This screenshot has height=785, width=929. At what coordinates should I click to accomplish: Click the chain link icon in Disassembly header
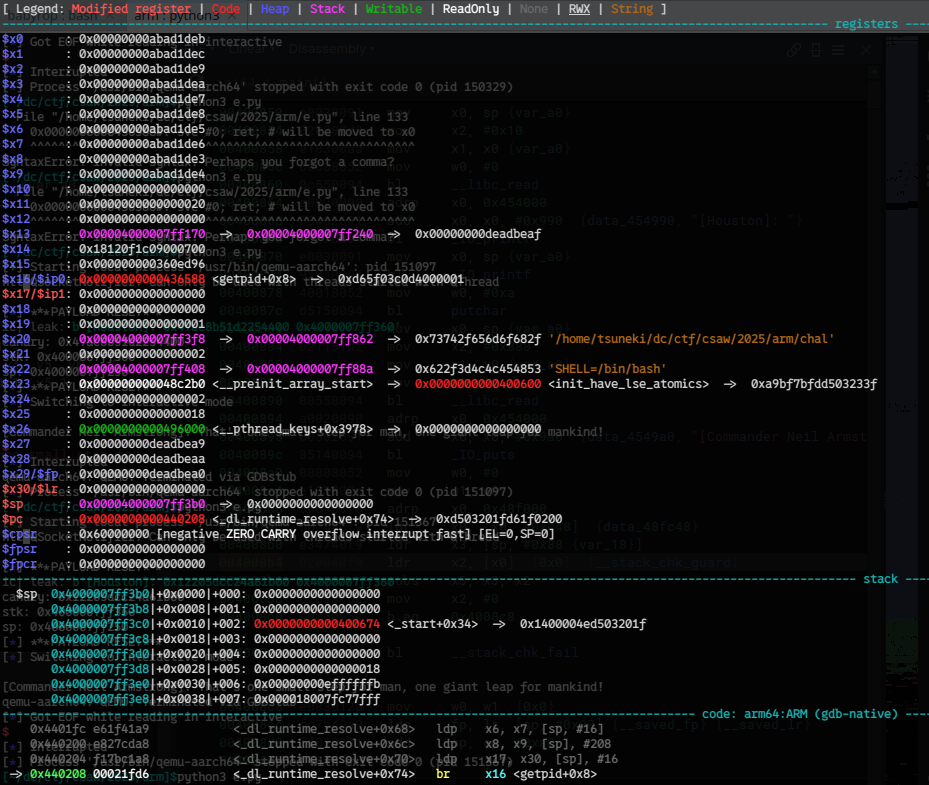(x=794, y=50)
